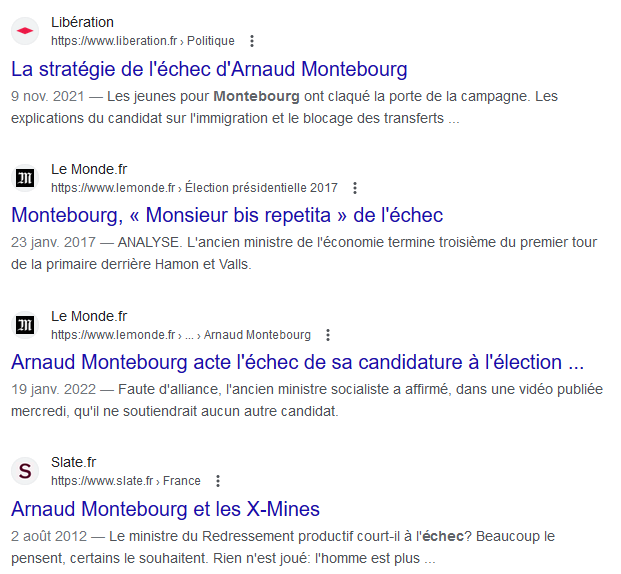The width and height of the screenshot is (621, 574).
Task: Open three-dot menu beside Élection présidentielle 2017
Action: (x=355, y=188)
